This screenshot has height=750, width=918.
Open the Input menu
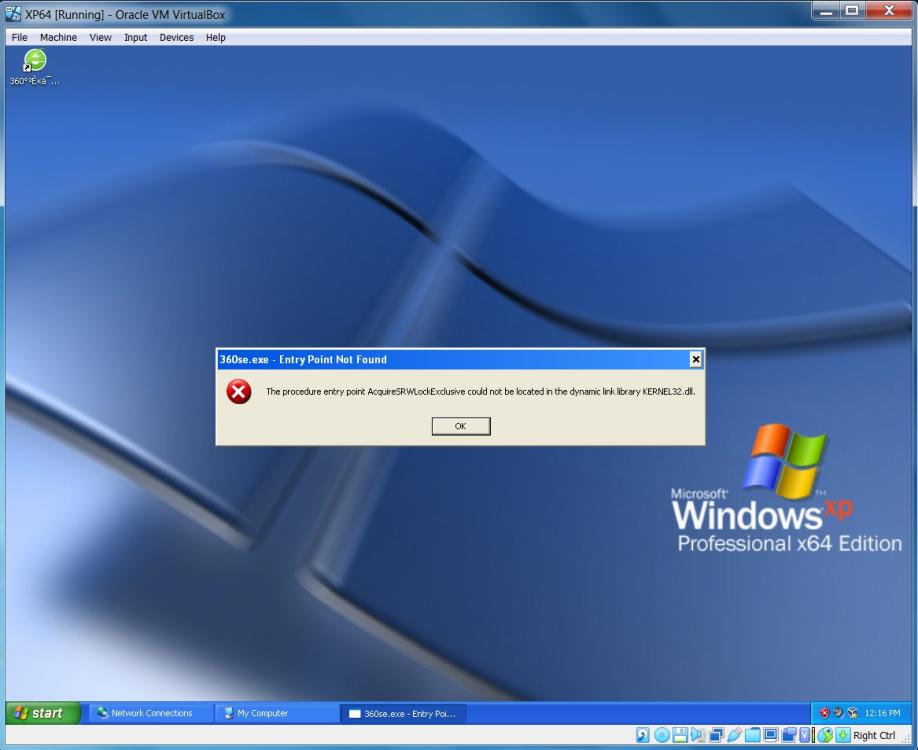135,37
